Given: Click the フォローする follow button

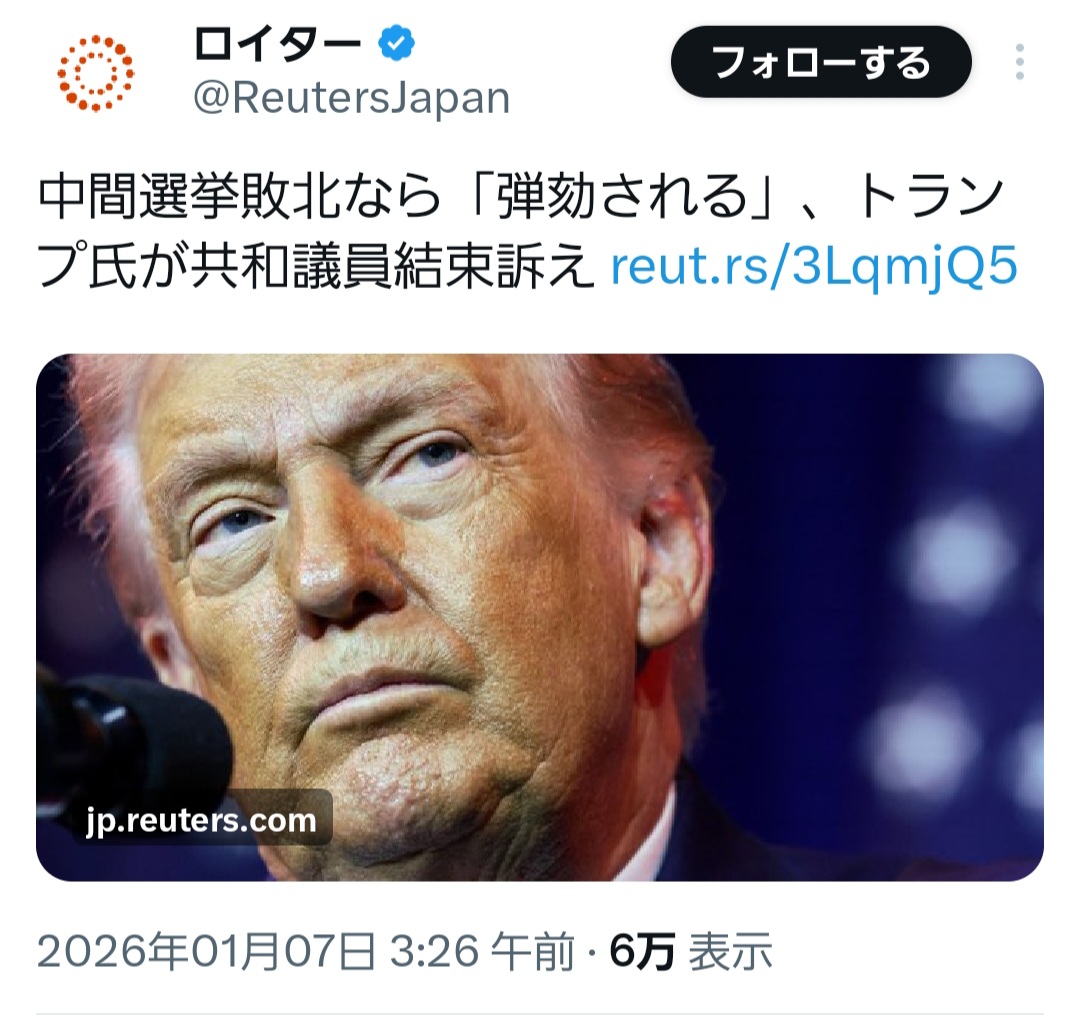Looking at the screenshot, I should (x=821, y=62).
